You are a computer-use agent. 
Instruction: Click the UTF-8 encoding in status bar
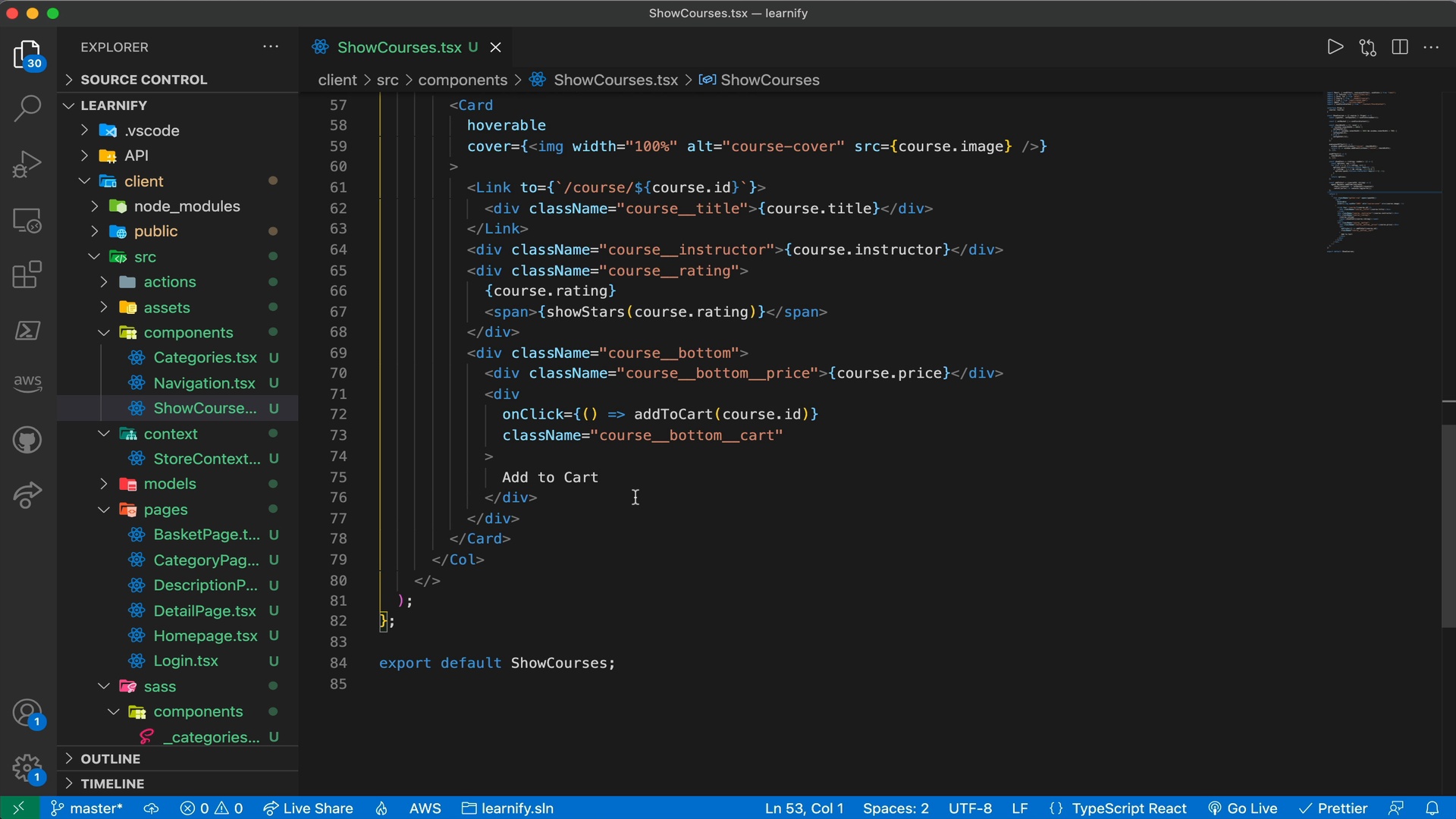coord(970,808)
